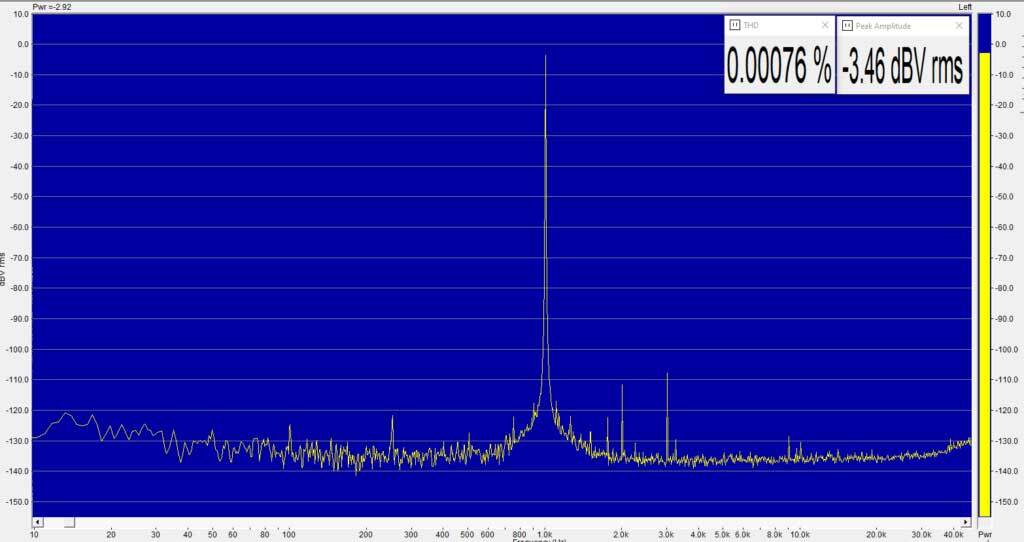The width and height of the screenshot is (1024, 542).
Task: Click the fundamental peak tip at 1.0k
Action: [x=545, y=57]
